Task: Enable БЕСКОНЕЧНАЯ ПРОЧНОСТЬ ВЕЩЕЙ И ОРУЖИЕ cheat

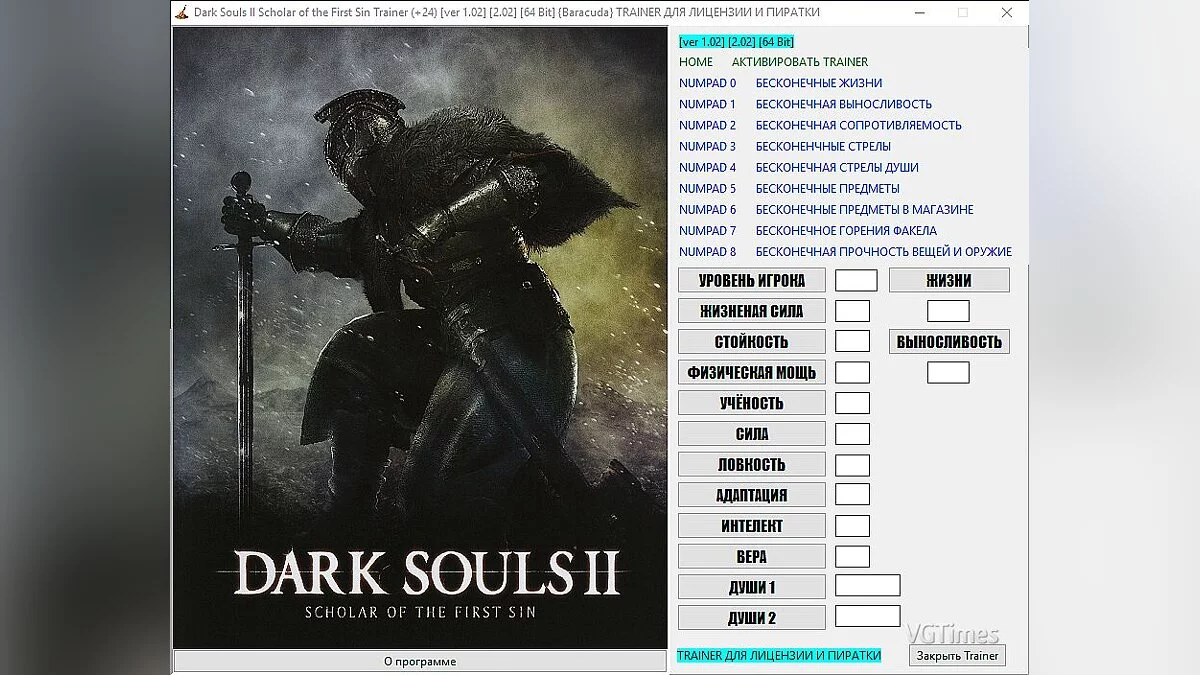Action: click(884, 251)
